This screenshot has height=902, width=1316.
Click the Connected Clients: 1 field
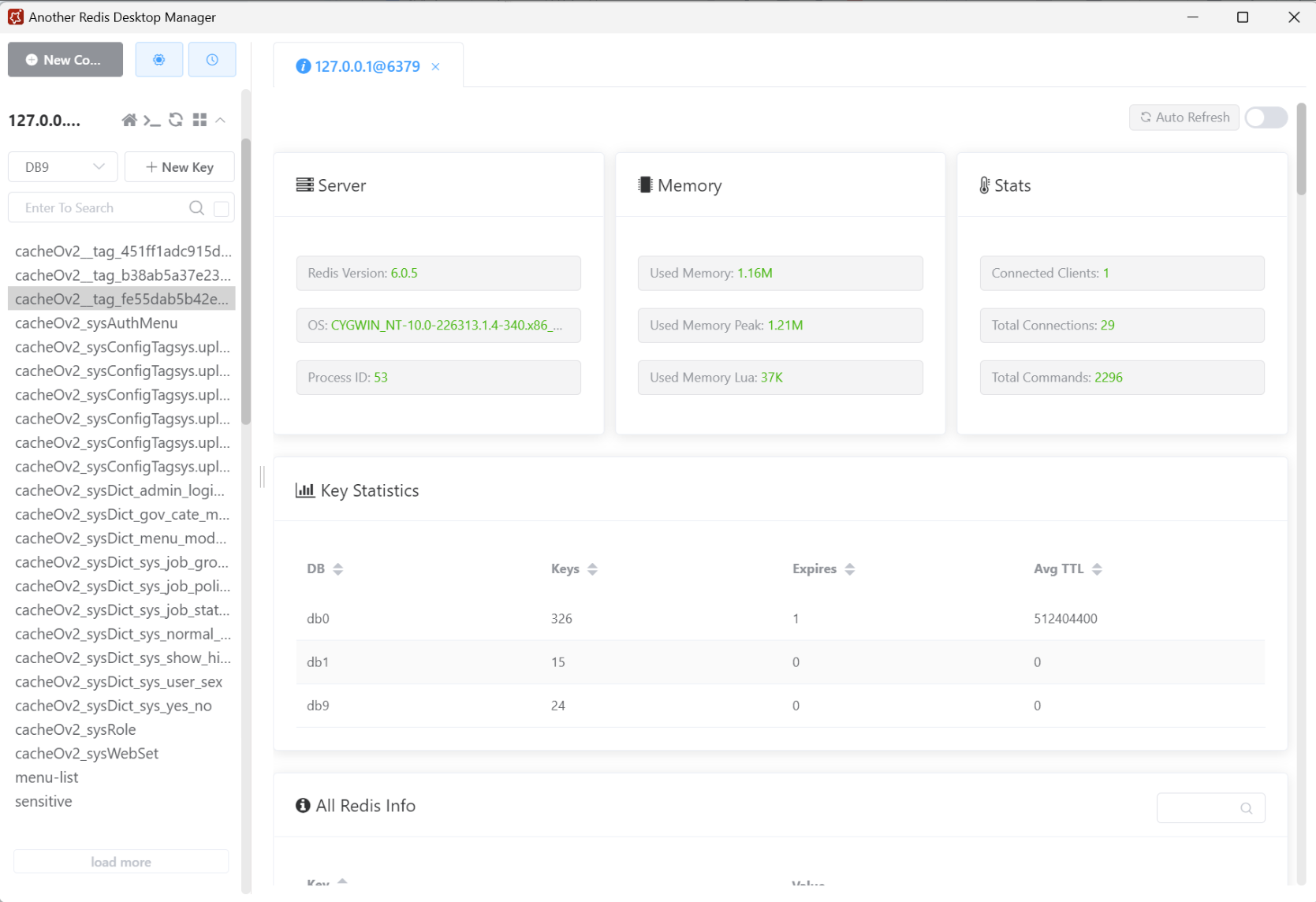[x=1122, y=273]
